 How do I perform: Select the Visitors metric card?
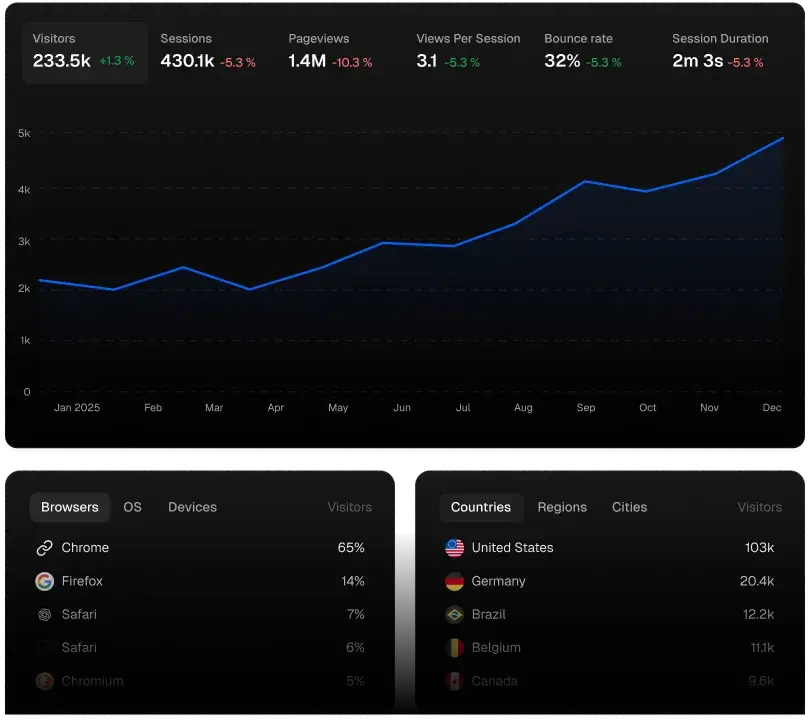(84, 52)
